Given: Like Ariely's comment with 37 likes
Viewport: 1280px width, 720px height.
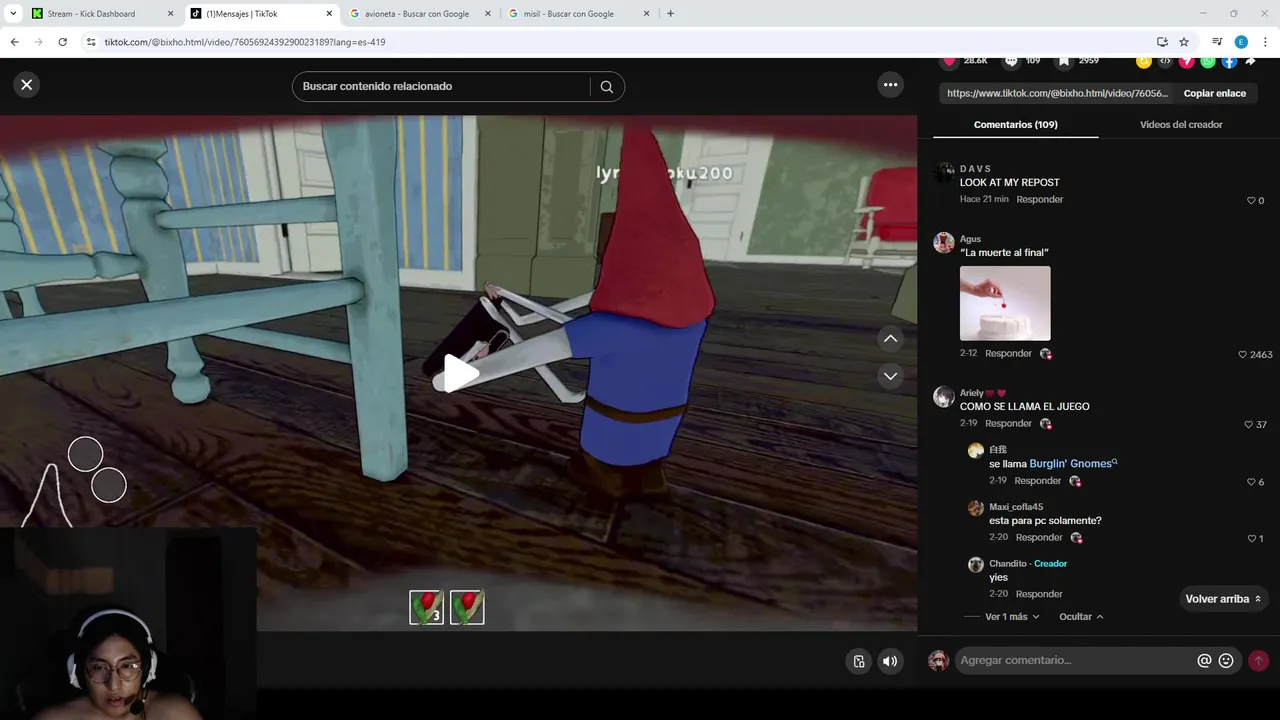Looking at the screenshot, I should click(1248, 425).
